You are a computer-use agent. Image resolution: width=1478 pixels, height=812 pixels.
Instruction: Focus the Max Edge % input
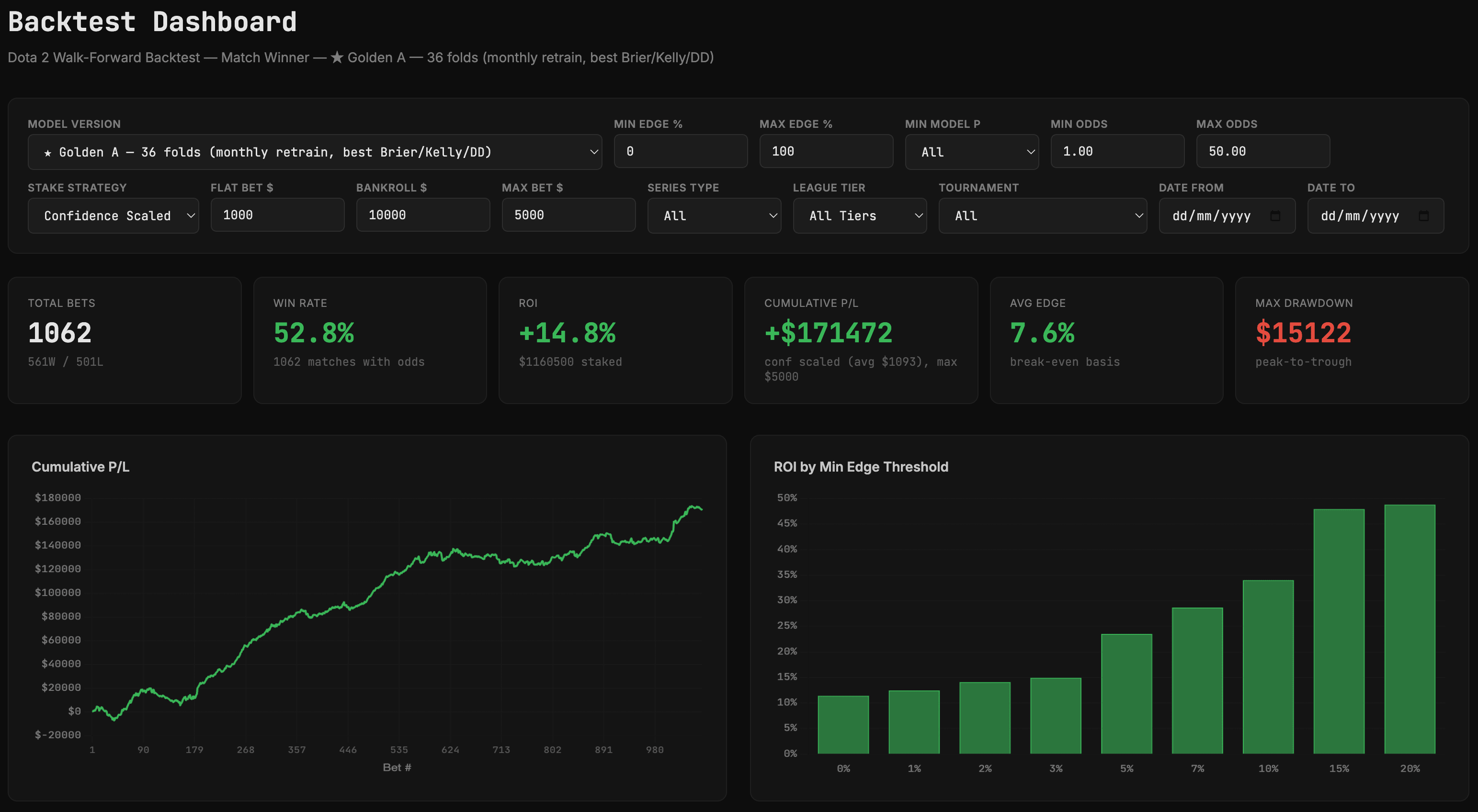(826, 151)
